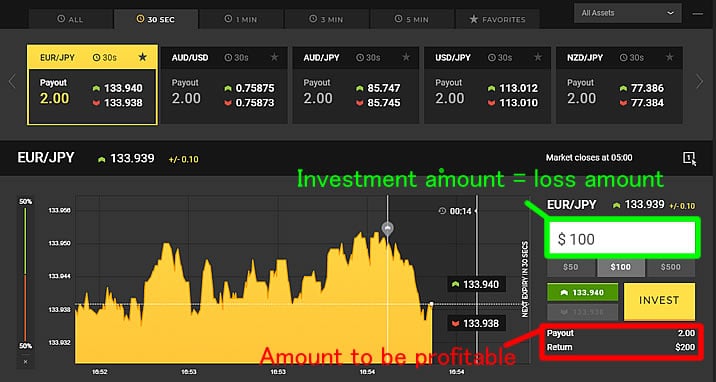Viewport: 716px width, 382px height.
Task: Expand the All Assets dropdown
Action: 627,13
